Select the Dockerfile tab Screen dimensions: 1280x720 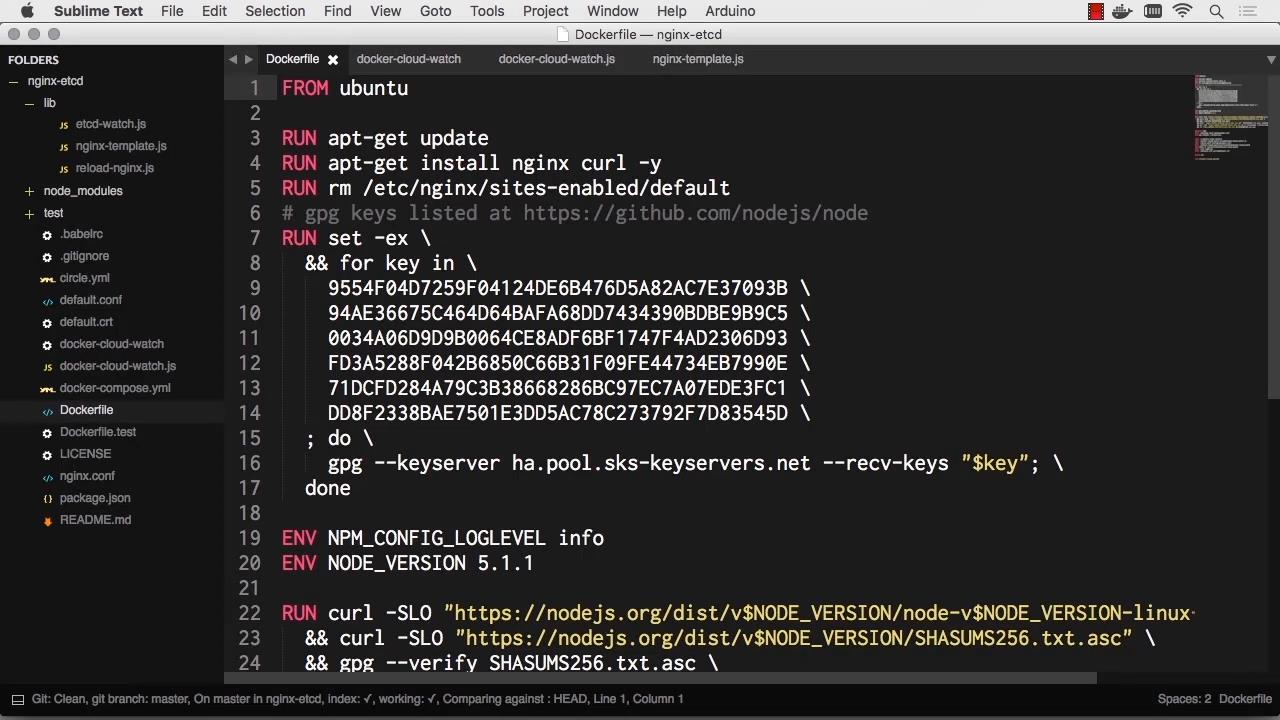pyautogui.click(x=293, y=59)
